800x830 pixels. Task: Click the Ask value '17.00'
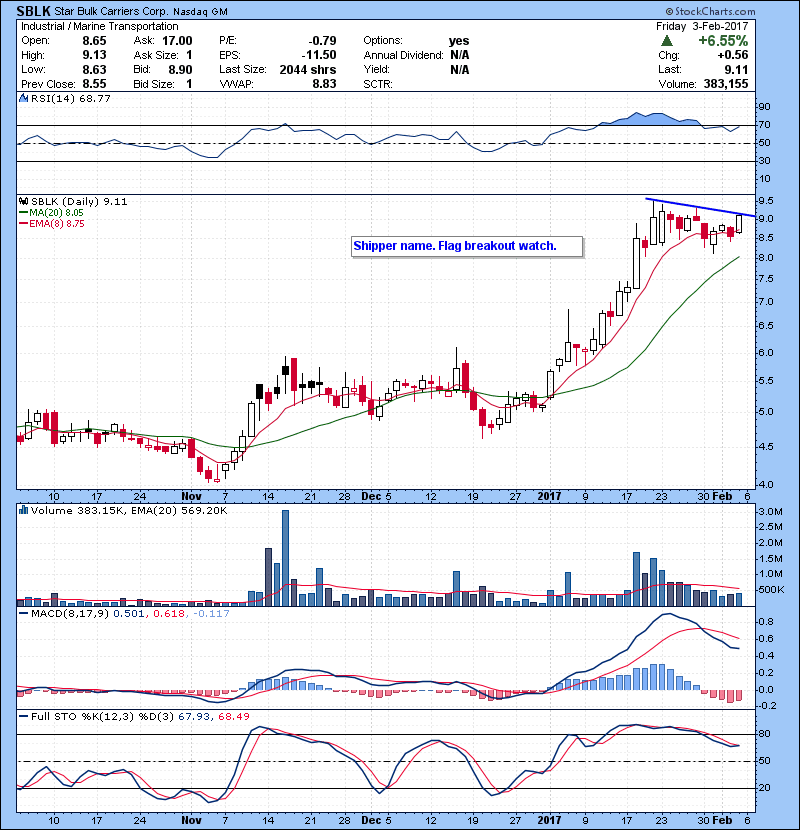pos(177,41)
